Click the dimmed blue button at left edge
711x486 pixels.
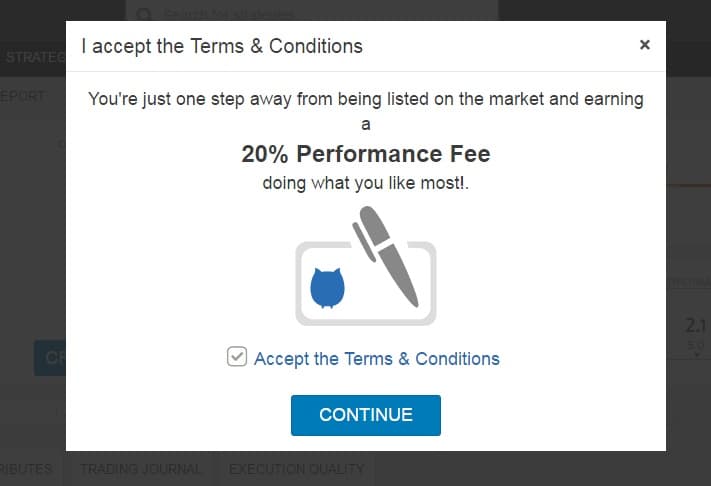pos(50,358)
